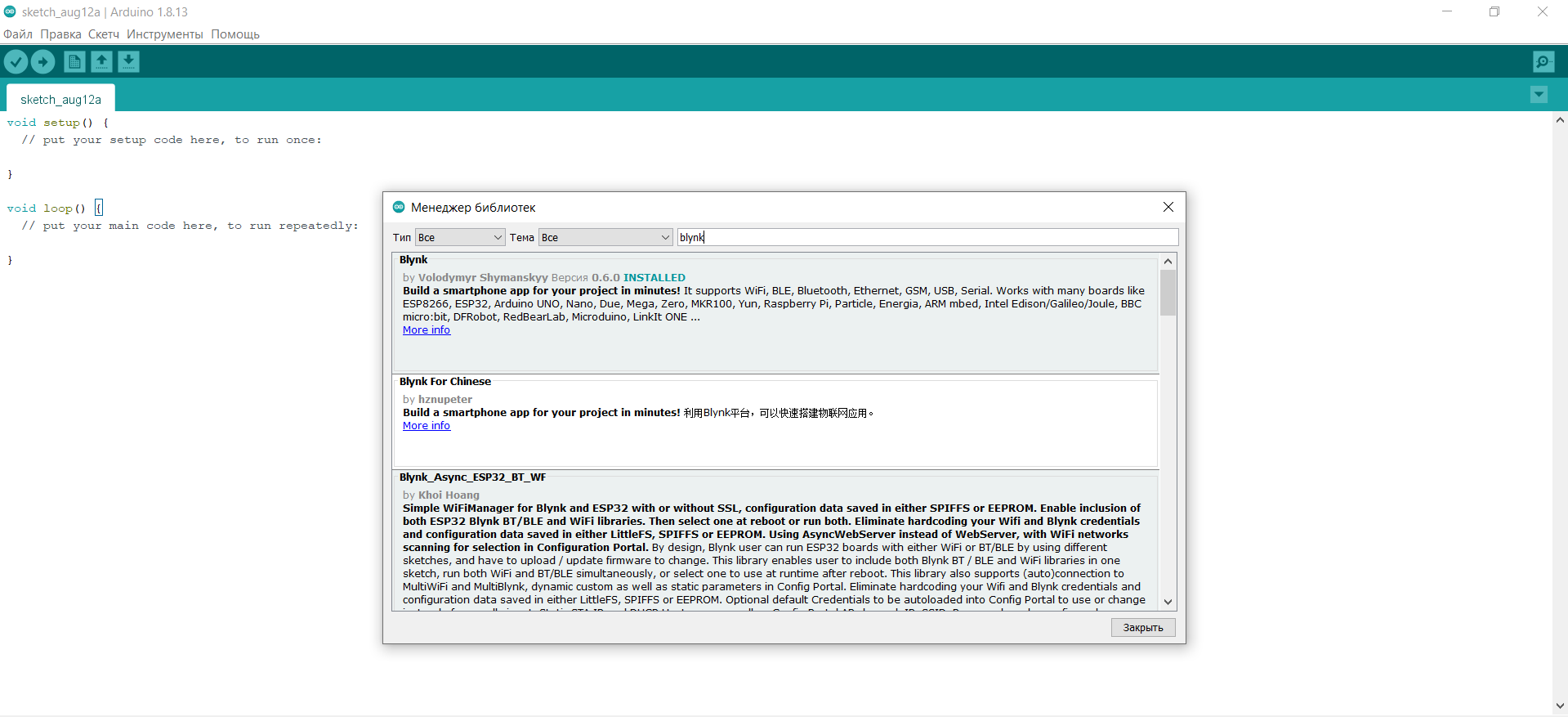Click author name hznupeter

coord(445,400)
